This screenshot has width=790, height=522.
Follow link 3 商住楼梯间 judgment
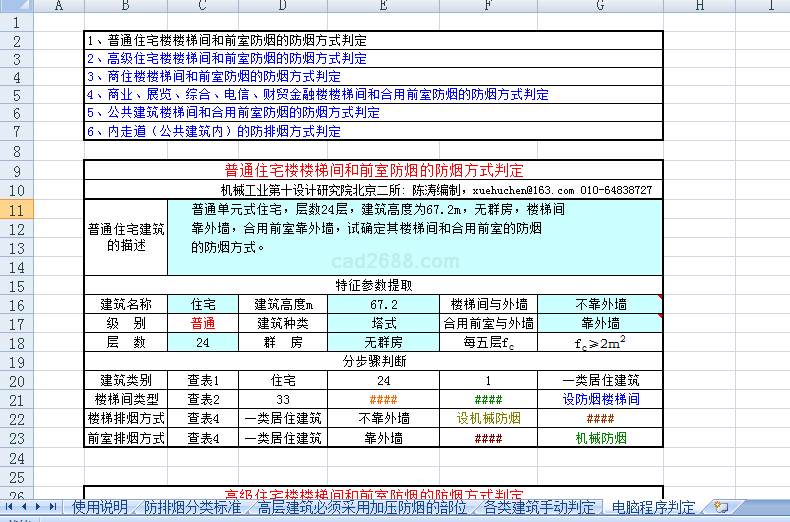(x=213, y=77)
